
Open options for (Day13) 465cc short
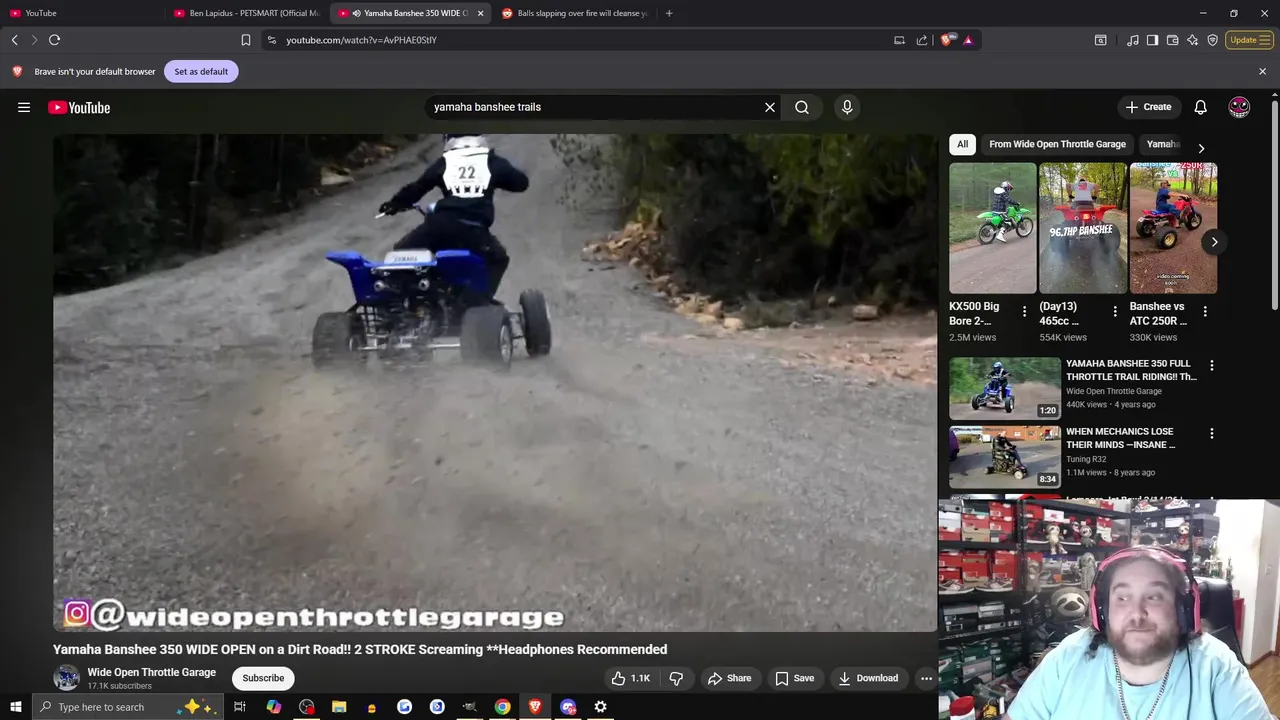tap(1115, 312)
